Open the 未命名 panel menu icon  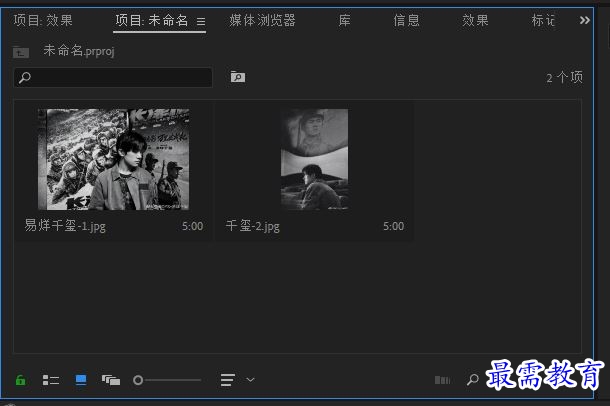pyautogui.click(x=201, y=21)
